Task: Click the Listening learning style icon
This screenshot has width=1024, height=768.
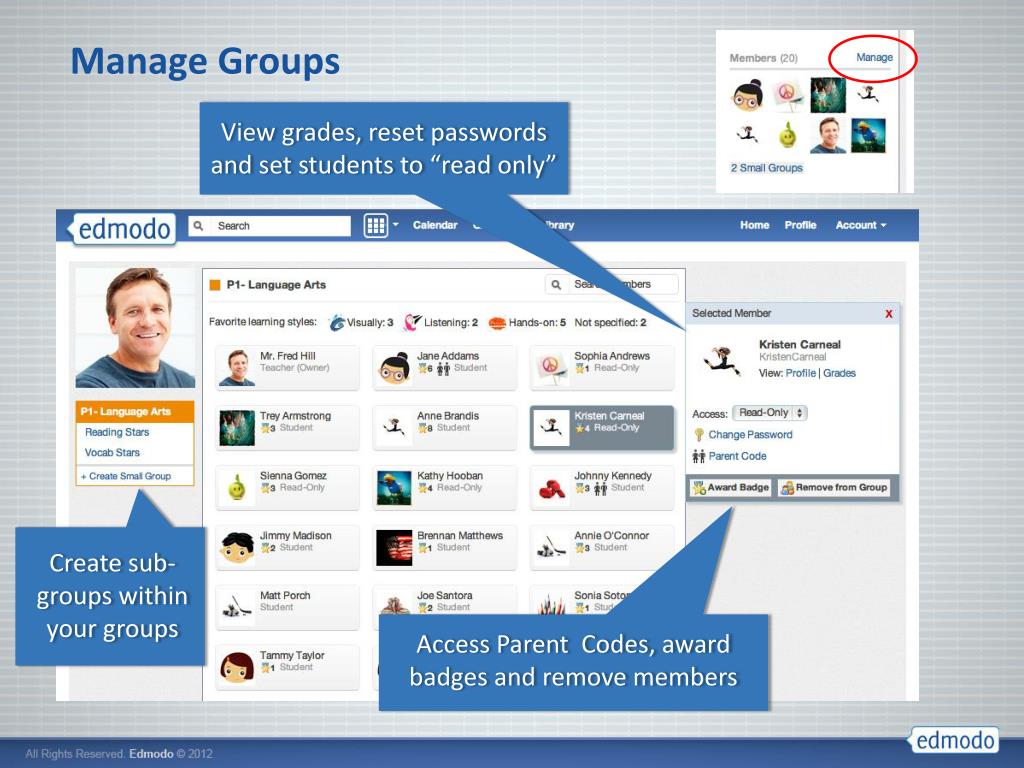Action: coord(413,322)
